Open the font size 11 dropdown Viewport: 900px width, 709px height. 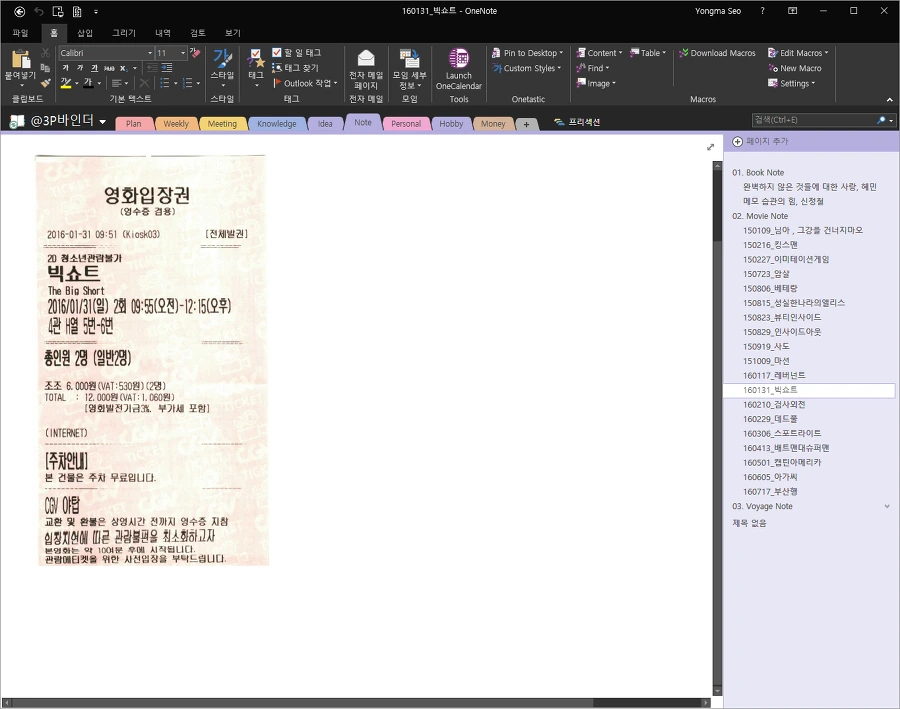tap(183, 53)
